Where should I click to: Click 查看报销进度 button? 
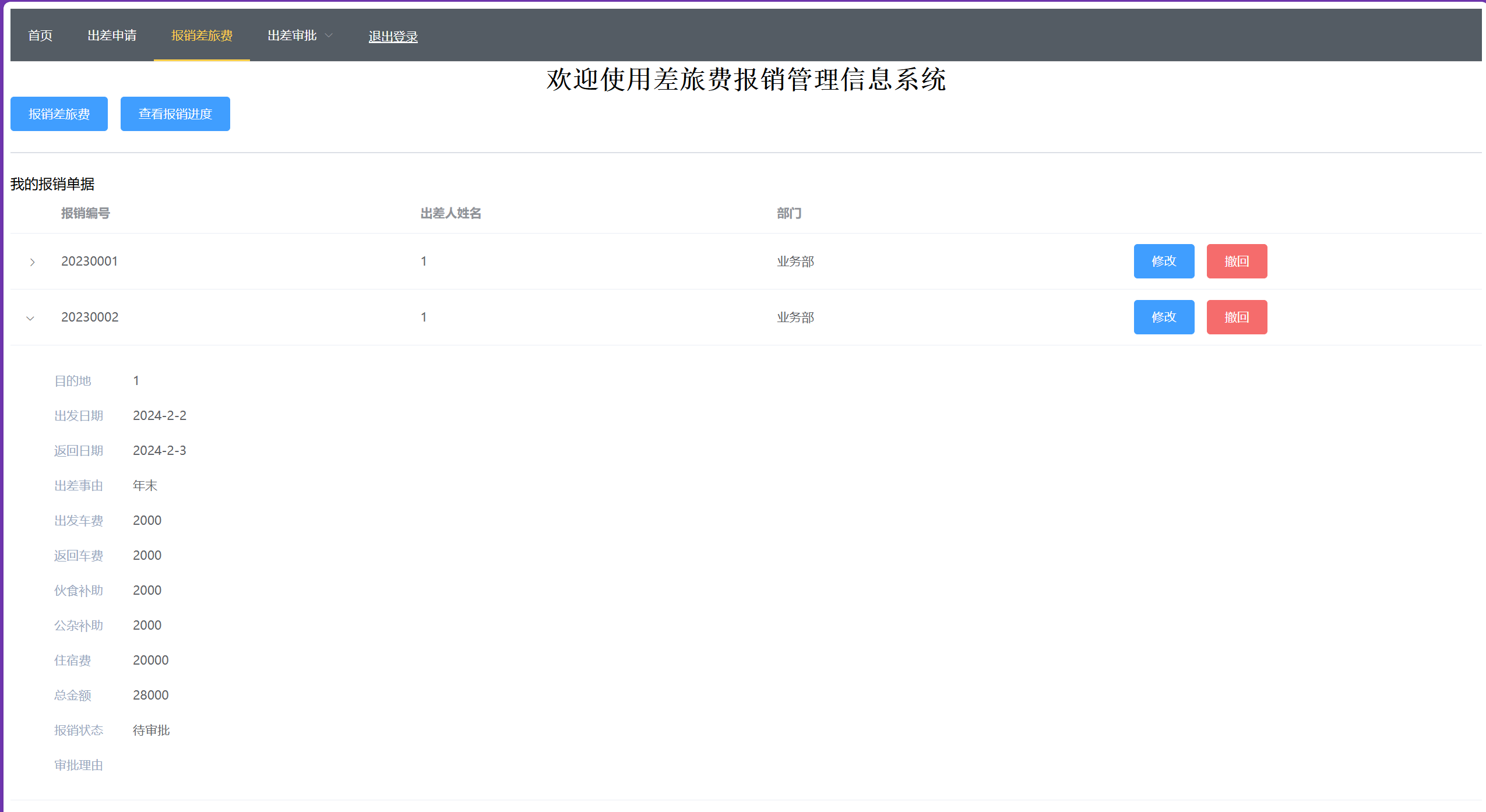click(175, 114)
